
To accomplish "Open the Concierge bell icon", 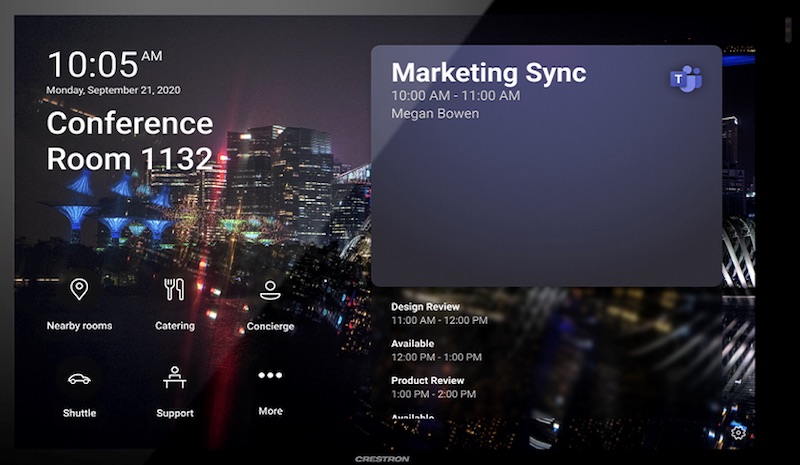I will pyautogui.click(x=269, y=290).
